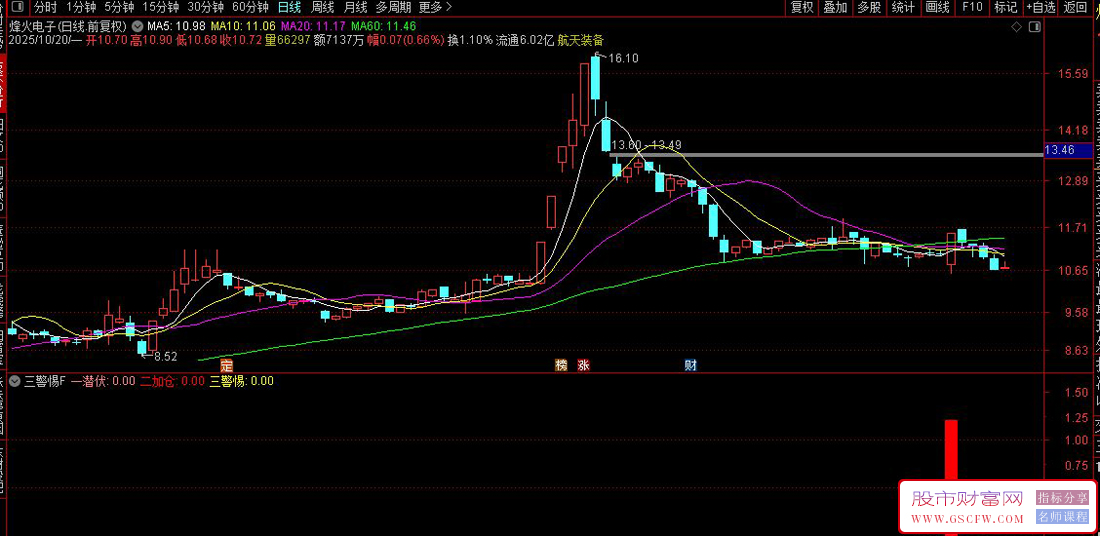
Task: Select the 1分钟 period tab
Action: (81, 7)
